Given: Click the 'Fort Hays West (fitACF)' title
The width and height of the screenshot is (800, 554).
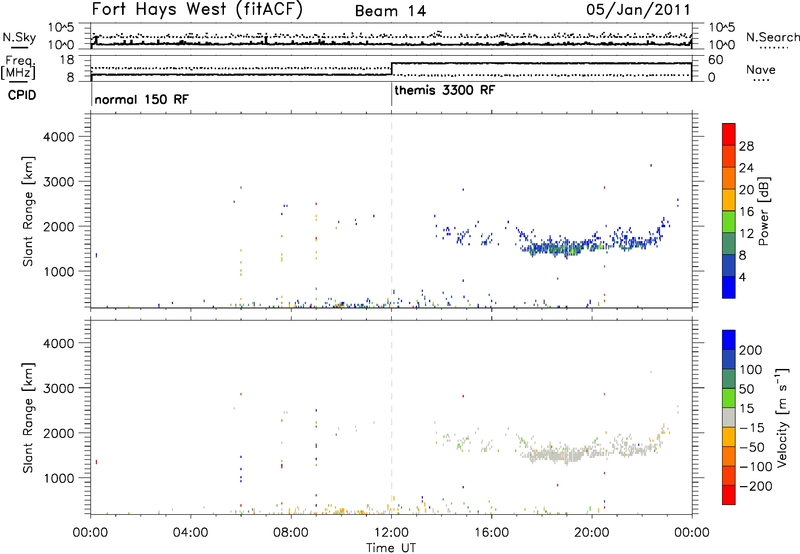Looking at the screenshot, I should [197, 10].
